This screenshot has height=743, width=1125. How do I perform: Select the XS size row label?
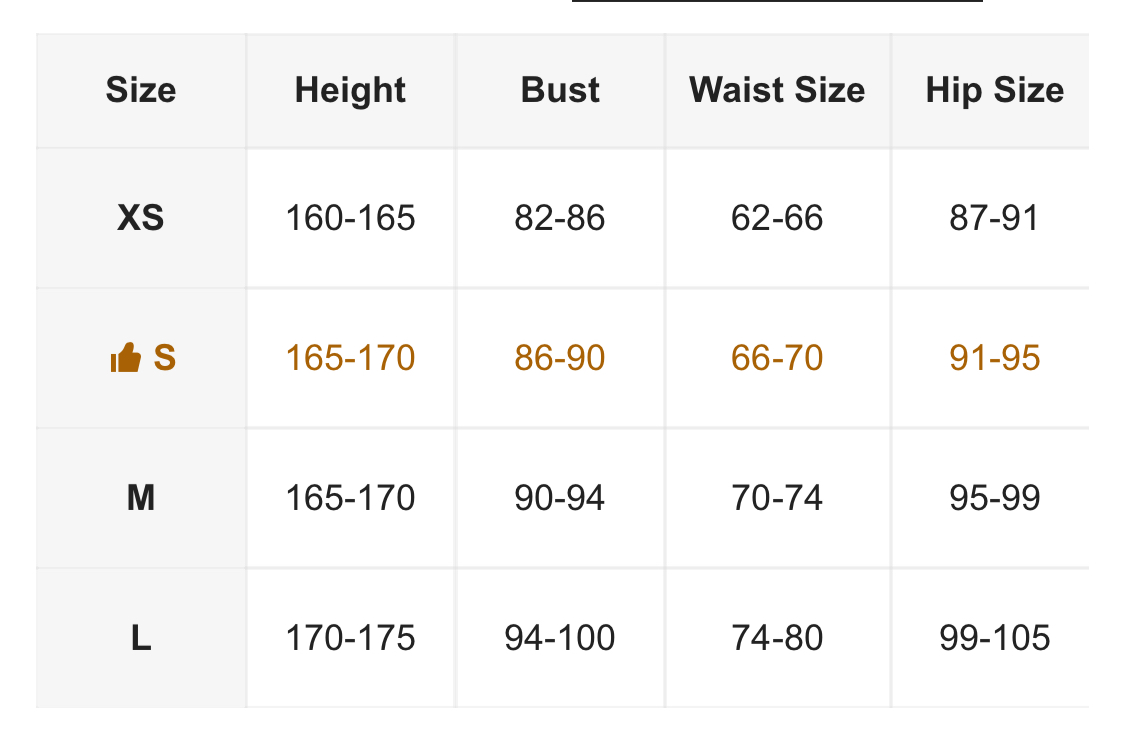[x=141, y=218]
